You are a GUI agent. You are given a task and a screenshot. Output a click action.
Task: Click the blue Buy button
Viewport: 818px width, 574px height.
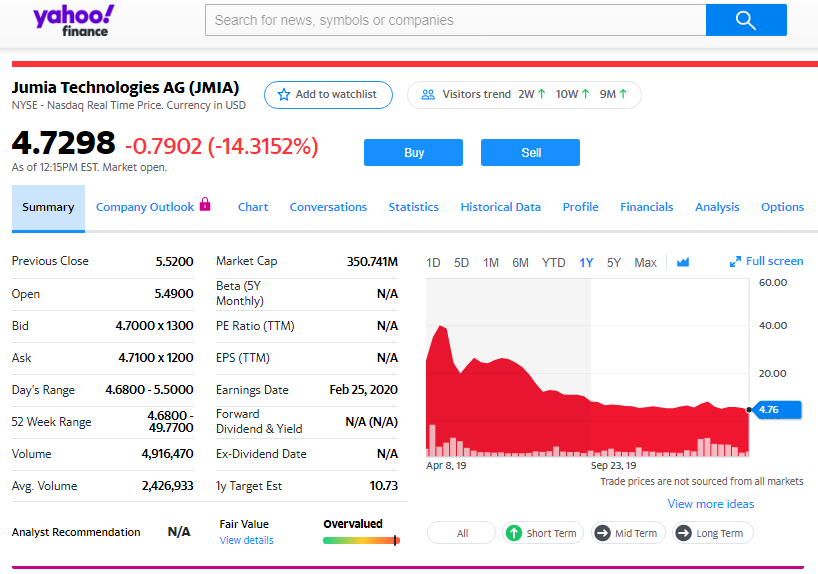413,152
